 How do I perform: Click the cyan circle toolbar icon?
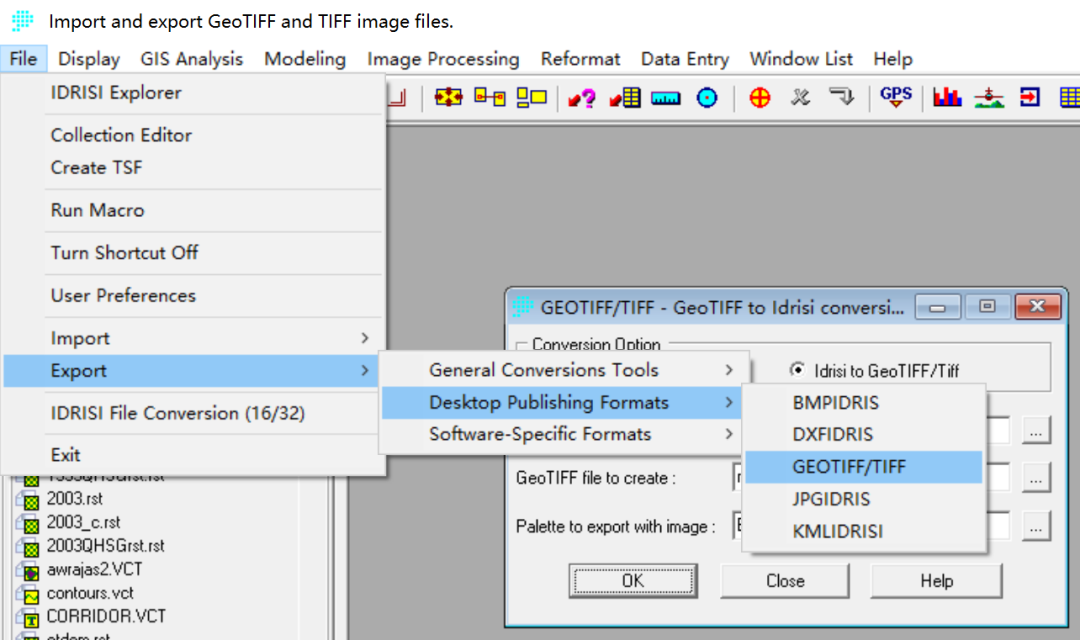pyautogui.click(x=707, y=98)
